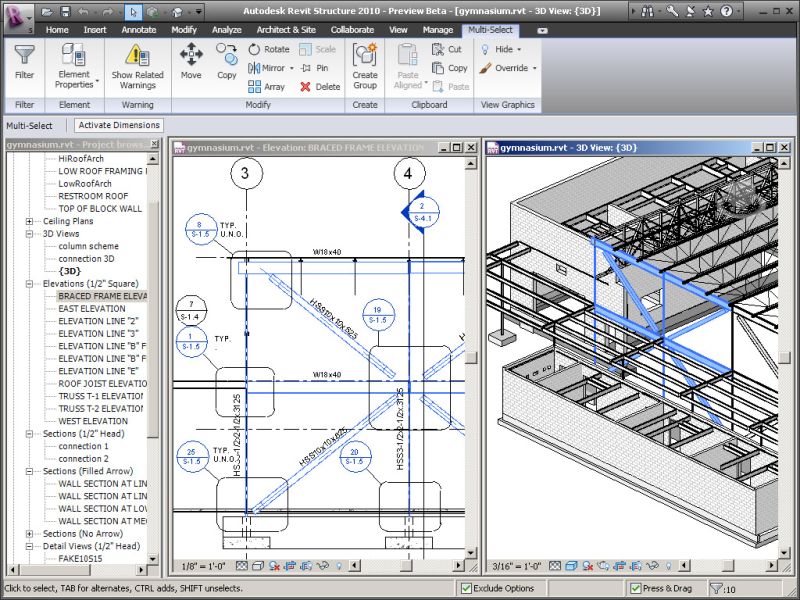This screenshot has height=600, width=800.
Task: Toggle Reveal Hidden Elements lightbulb in 3D view
Action: (x=668, y=566)
